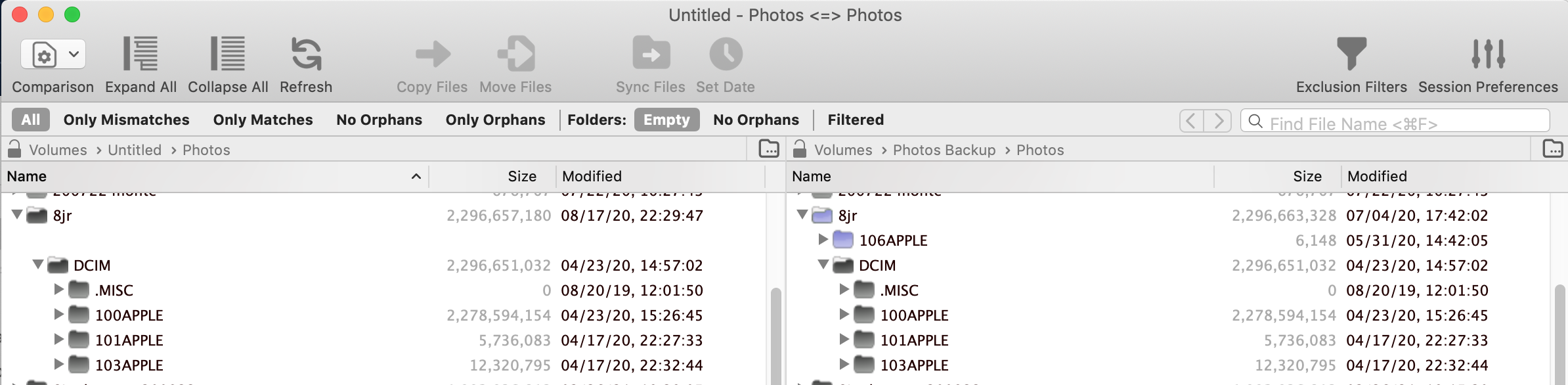
Task: Click the Sync Files icon
Action: pyautogui.click(x=651, y=53)
